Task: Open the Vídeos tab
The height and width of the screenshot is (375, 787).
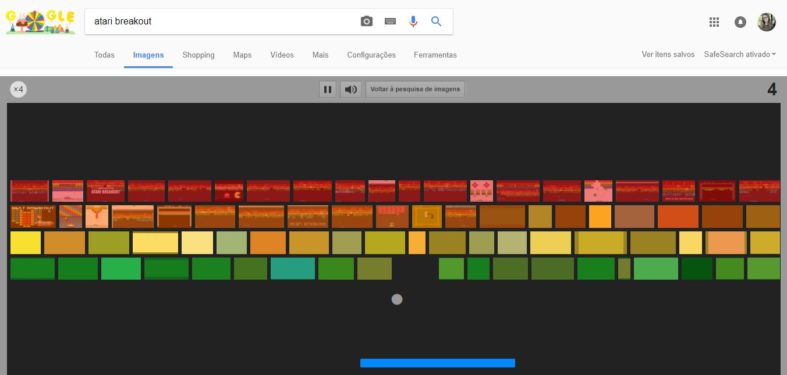Action: point(282,55)
